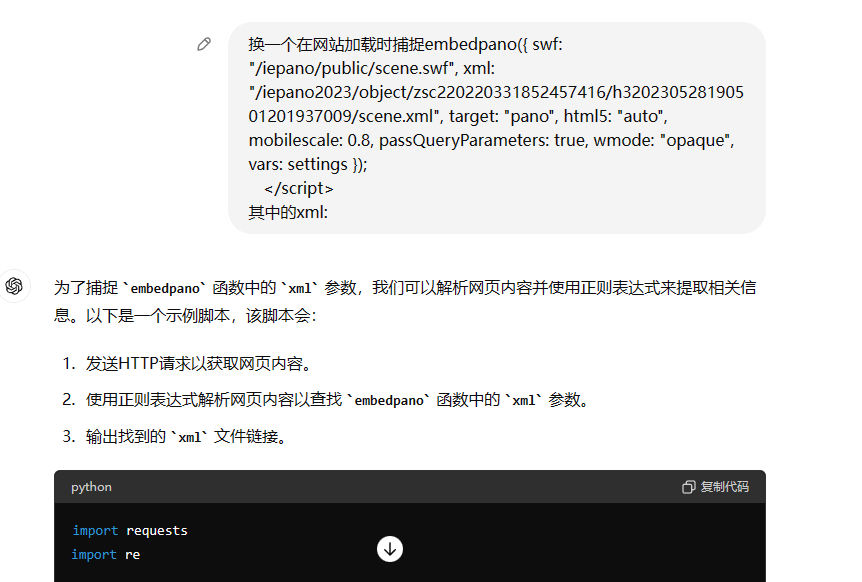Click the '</script>' line in user message
This screenshot has width=862, height=582.
coord(298,188)
